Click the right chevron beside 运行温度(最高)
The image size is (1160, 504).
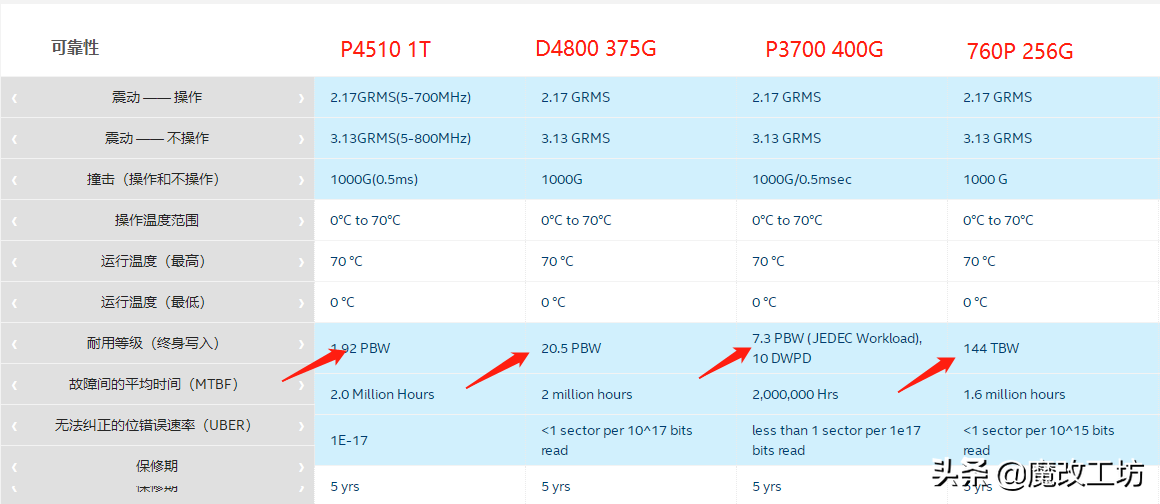click(301, 261)
